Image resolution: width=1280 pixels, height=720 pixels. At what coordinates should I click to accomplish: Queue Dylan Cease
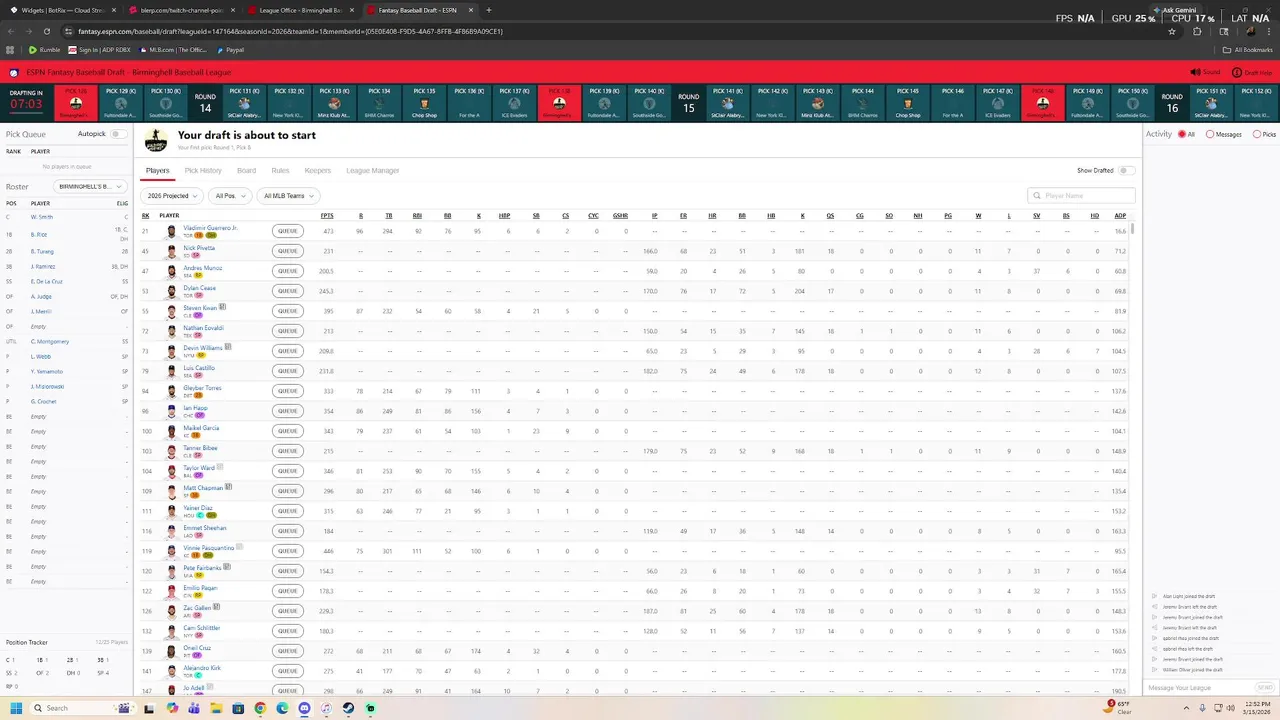coord(287,291)
